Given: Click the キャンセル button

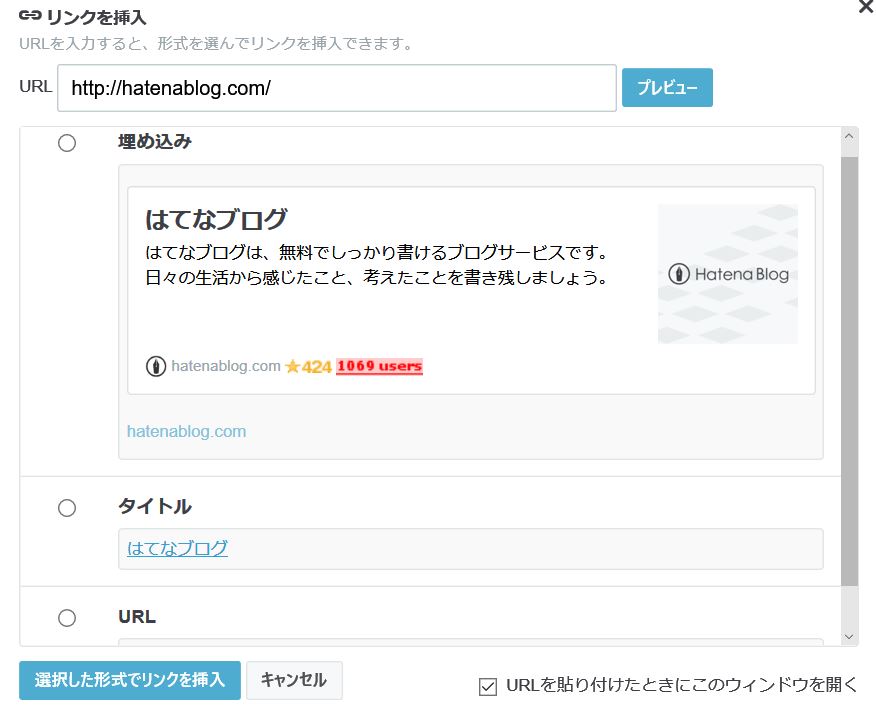Looking at the screenshot, I should click(294, 680).
